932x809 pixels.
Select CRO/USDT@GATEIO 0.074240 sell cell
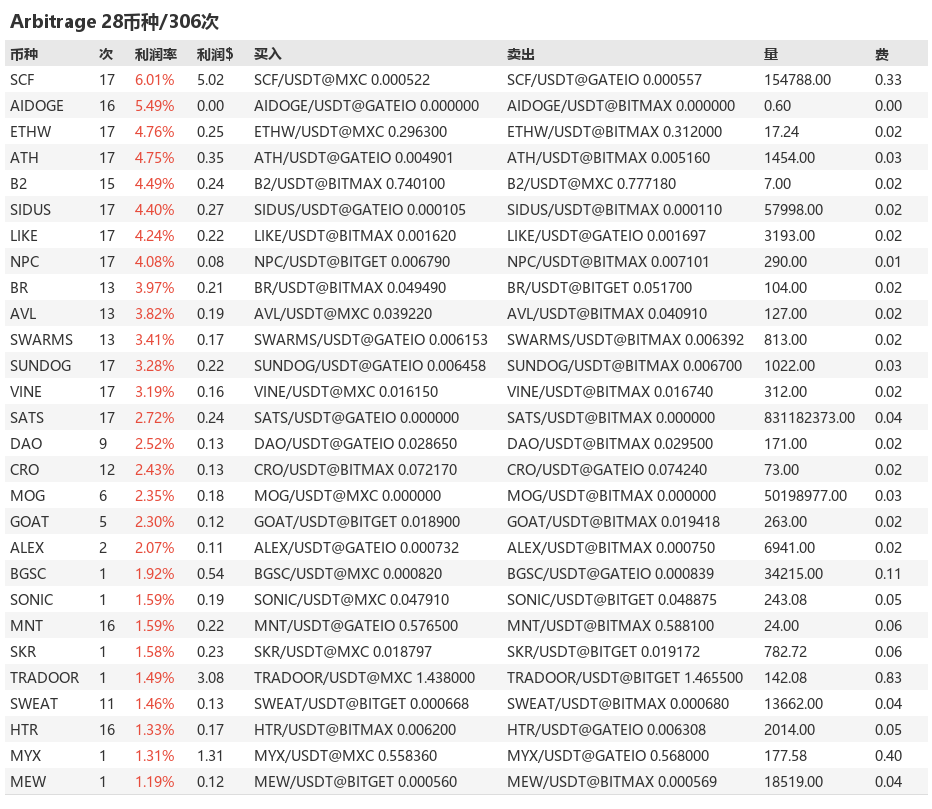607,470
